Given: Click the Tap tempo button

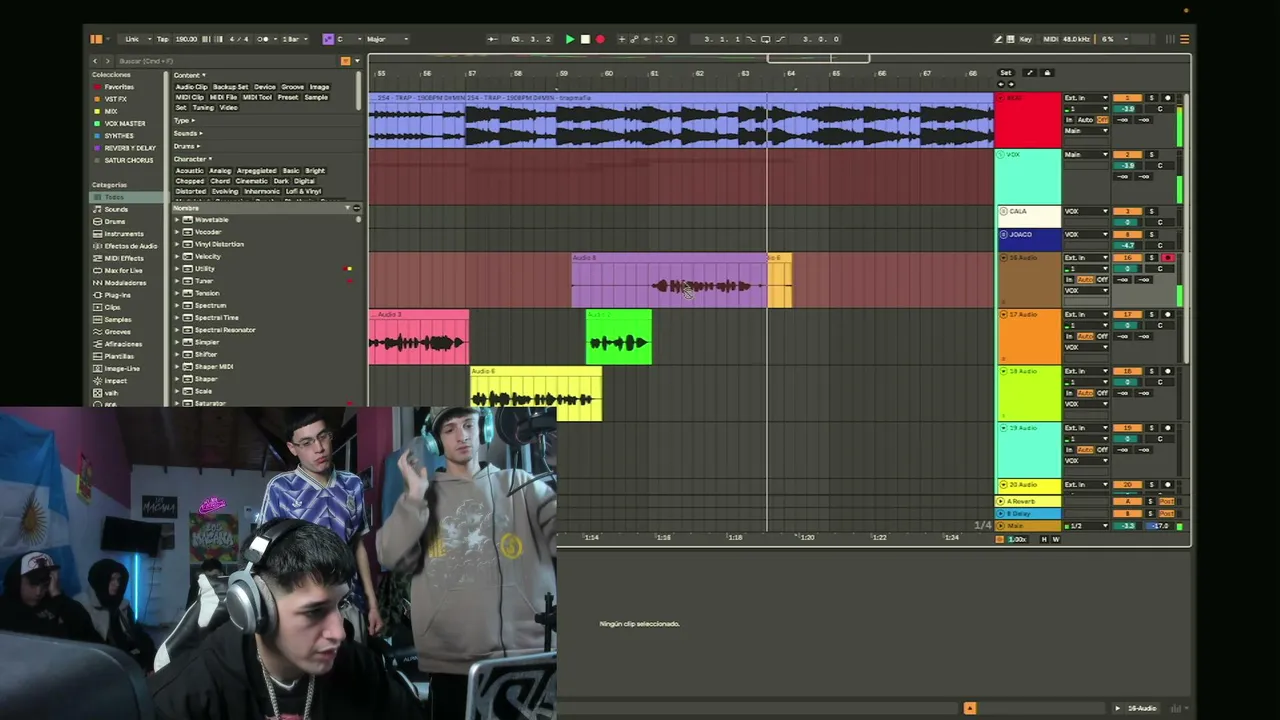Looking at the screenshot, I should pyautogui.click(x=163, y=39).
